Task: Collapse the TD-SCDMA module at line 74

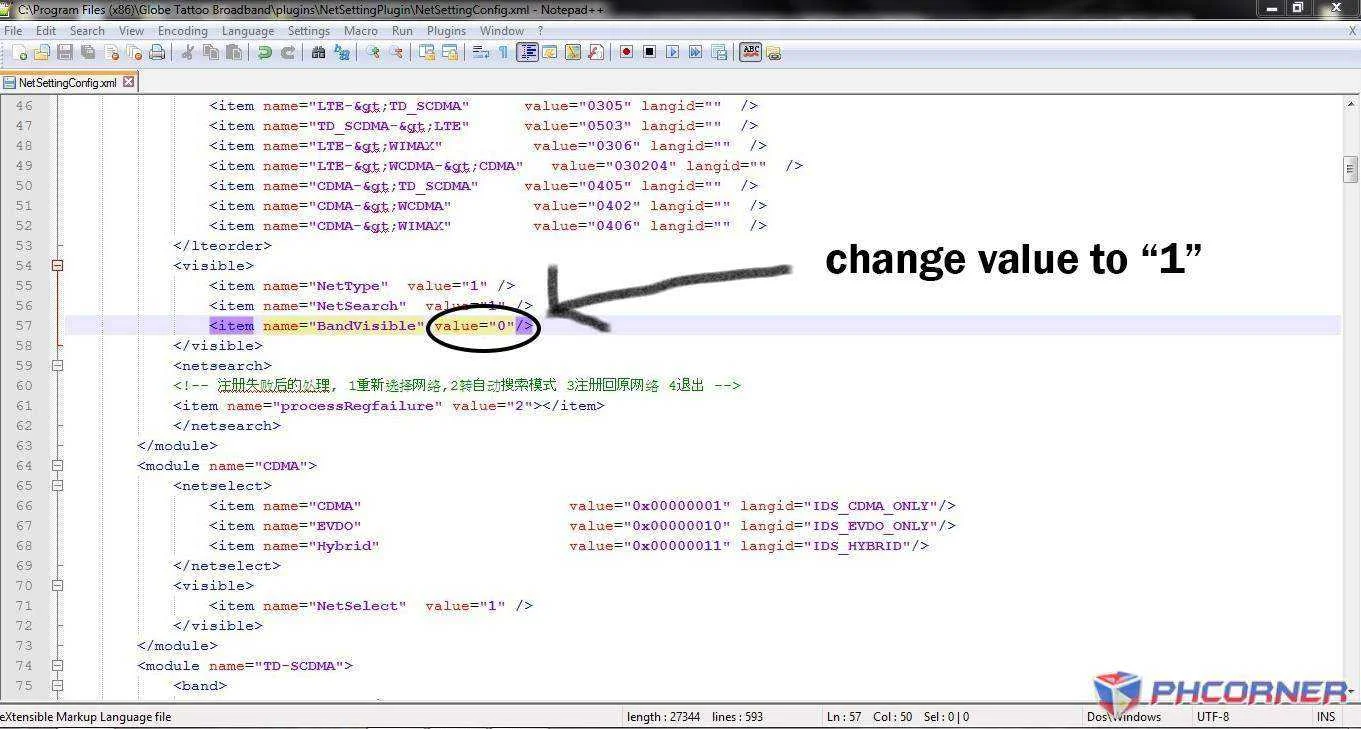Action: pos(57,666)
